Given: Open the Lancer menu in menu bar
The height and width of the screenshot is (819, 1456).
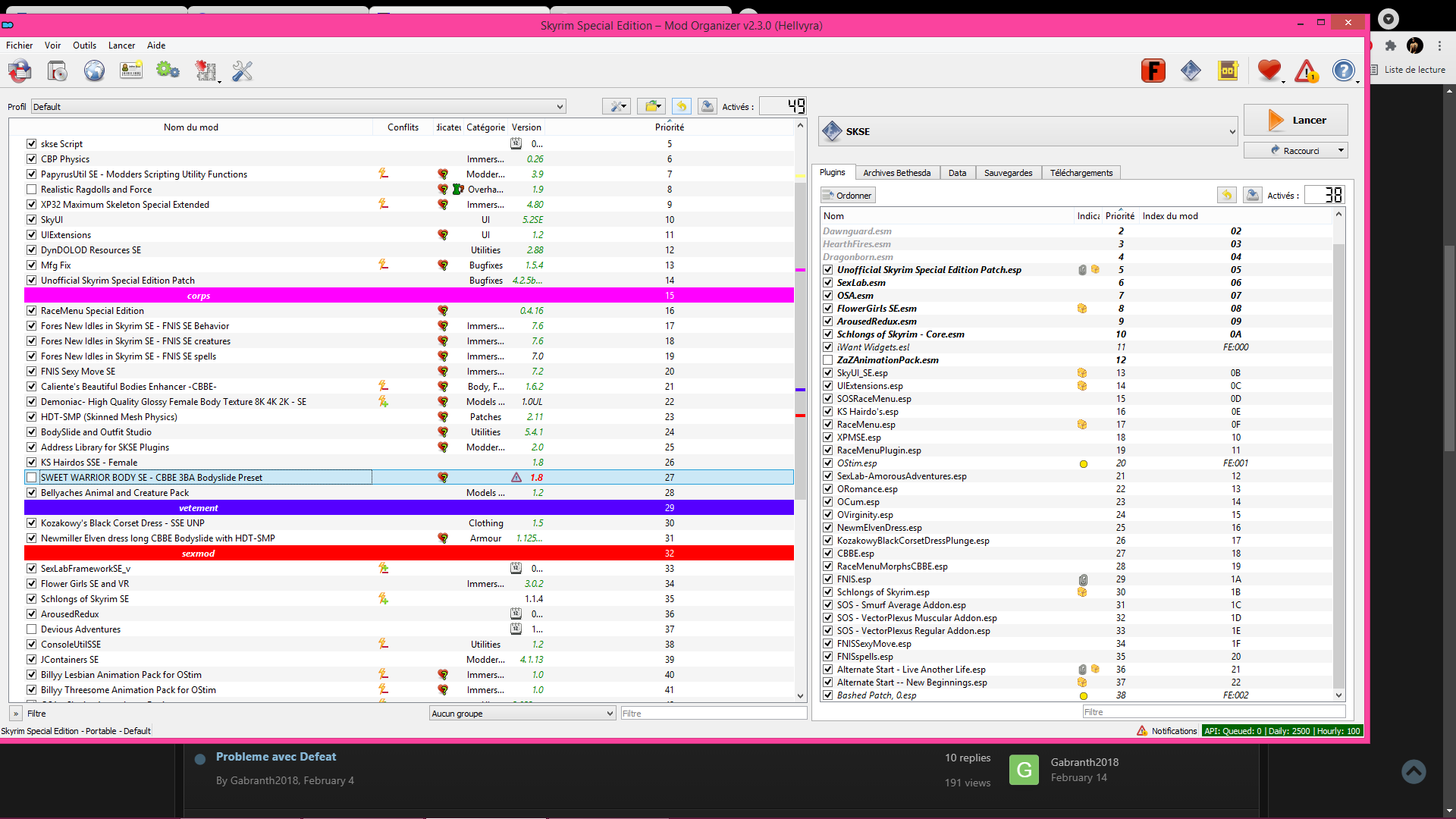Looking at the screenshot, I should coord(121,45).
